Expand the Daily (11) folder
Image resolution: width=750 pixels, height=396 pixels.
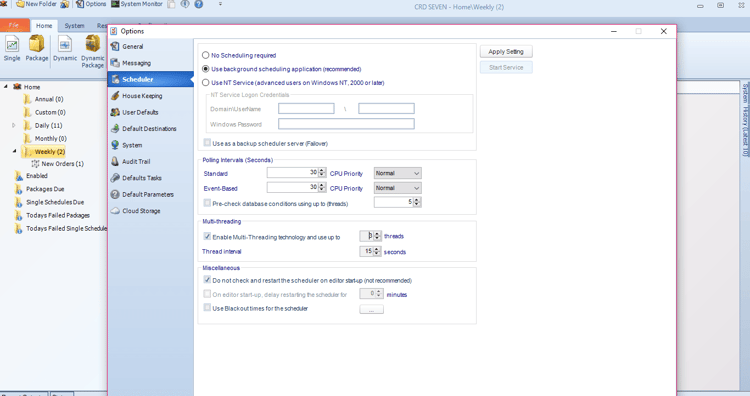pyautogui.click(x=14, y=125)
